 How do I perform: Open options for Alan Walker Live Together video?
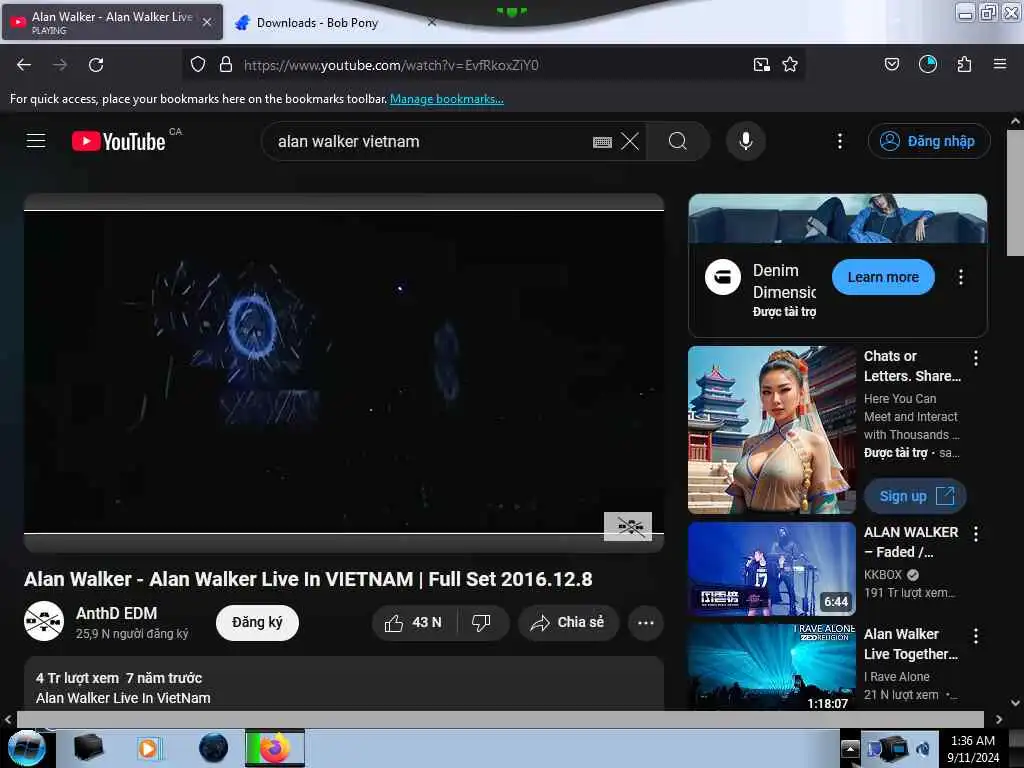click(976, 636)
